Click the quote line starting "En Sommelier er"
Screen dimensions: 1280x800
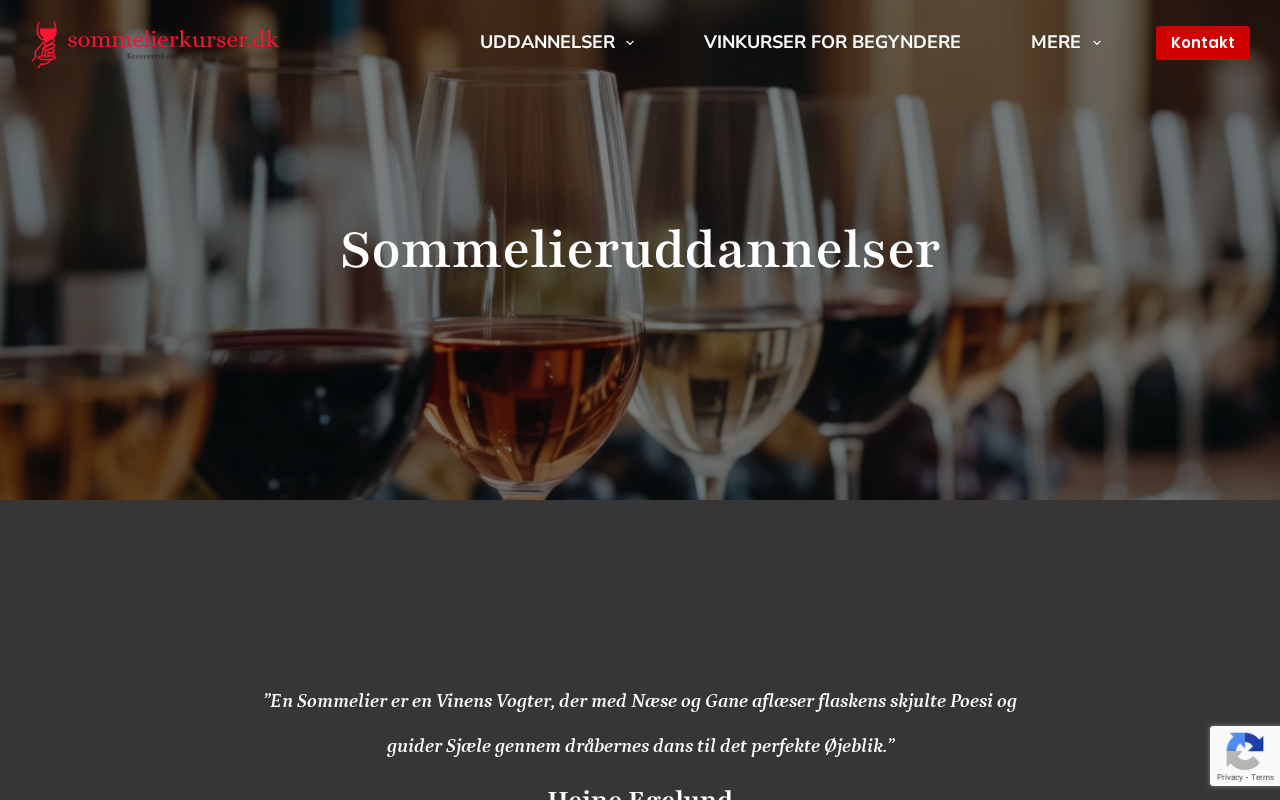click(x=640, y=701)
